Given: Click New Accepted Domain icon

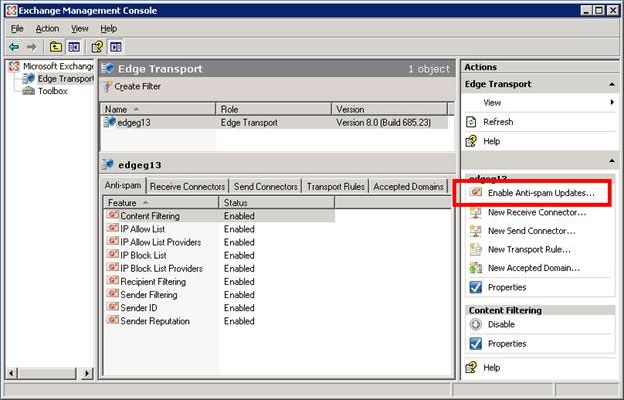Looking at the screenshot, I should (476, 268).
